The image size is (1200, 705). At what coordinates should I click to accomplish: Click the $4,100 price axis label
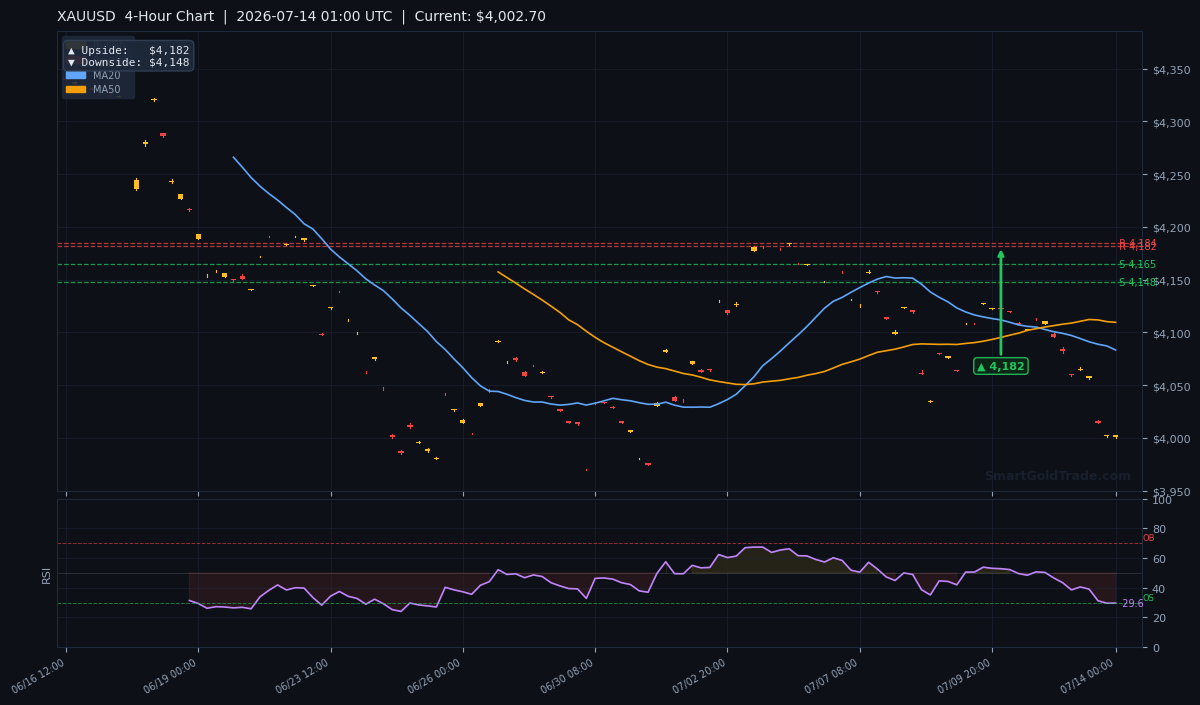[1171, 334]
